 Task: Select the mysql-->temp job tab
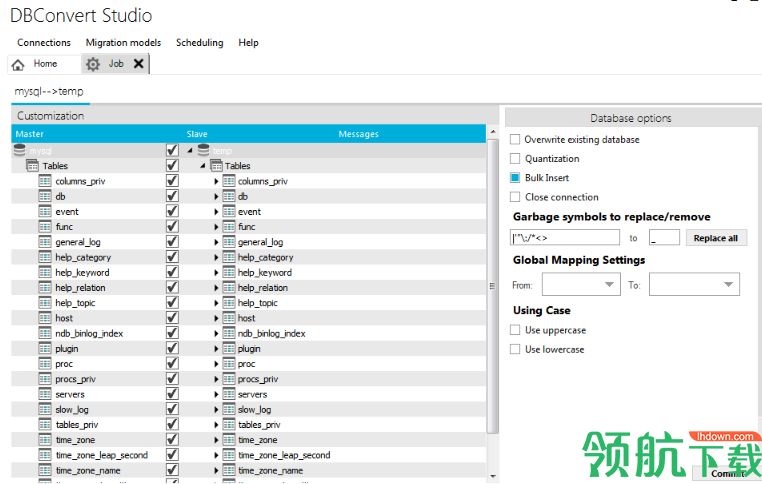tap(49, 91)
